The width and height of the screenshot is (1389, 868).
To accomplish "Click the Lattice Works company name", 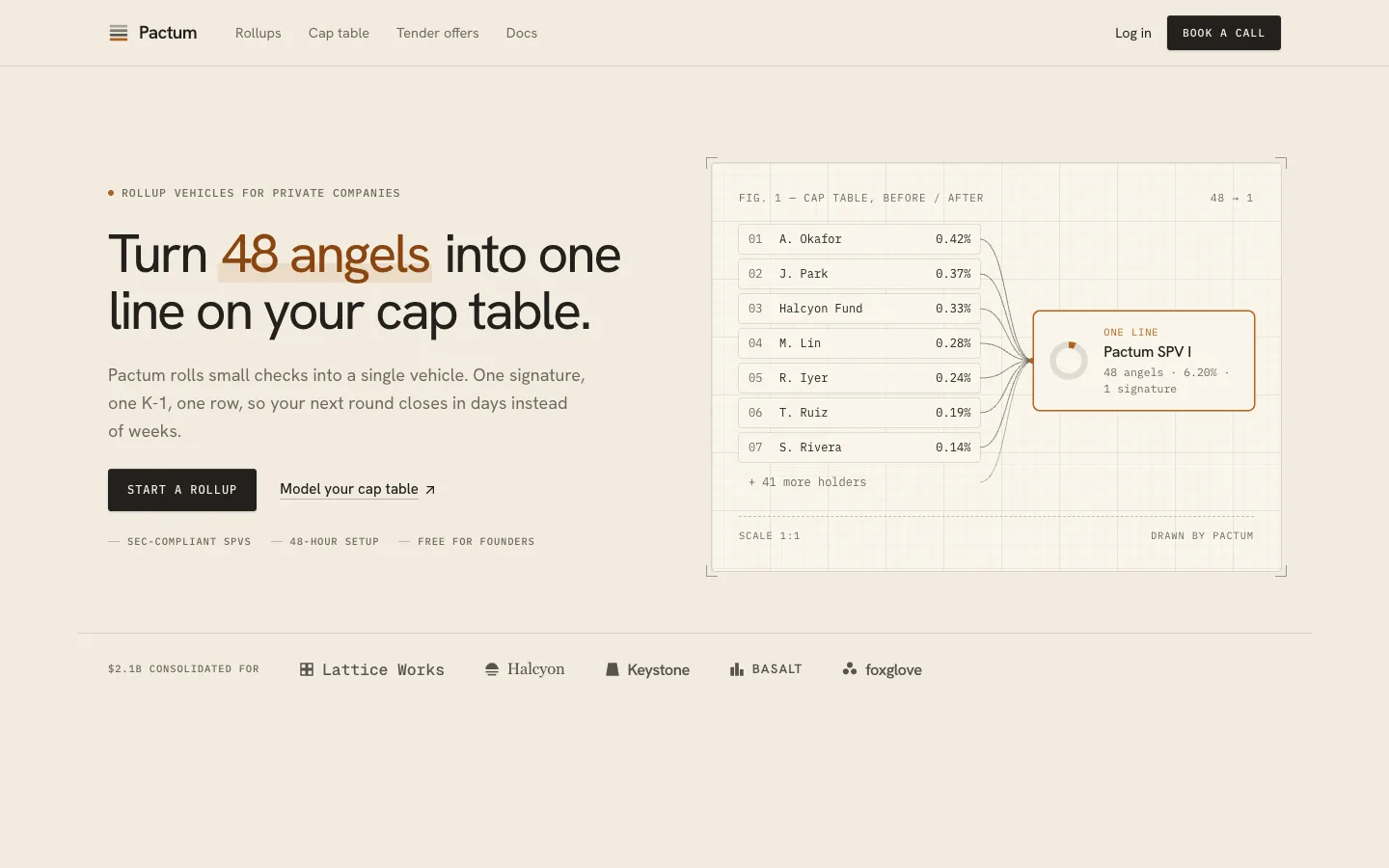I will pos(383,669).
